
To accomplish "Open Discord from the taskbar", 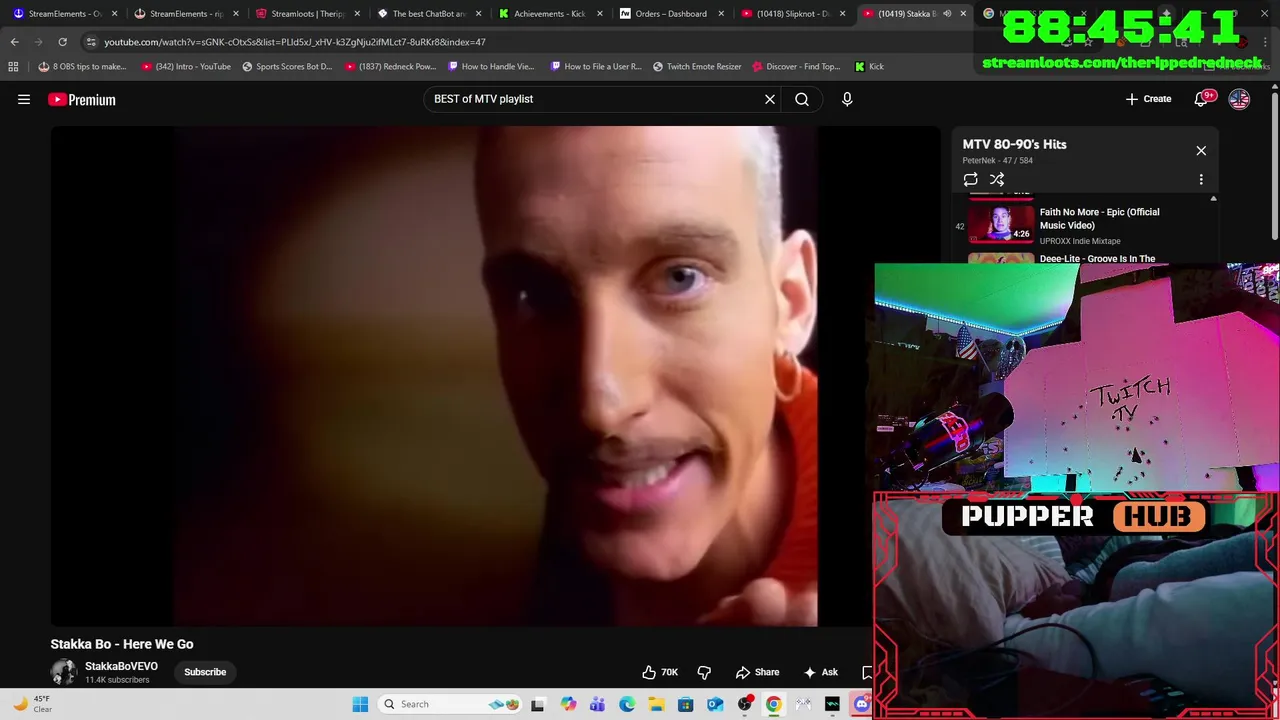I will click(x=862, y=704).
